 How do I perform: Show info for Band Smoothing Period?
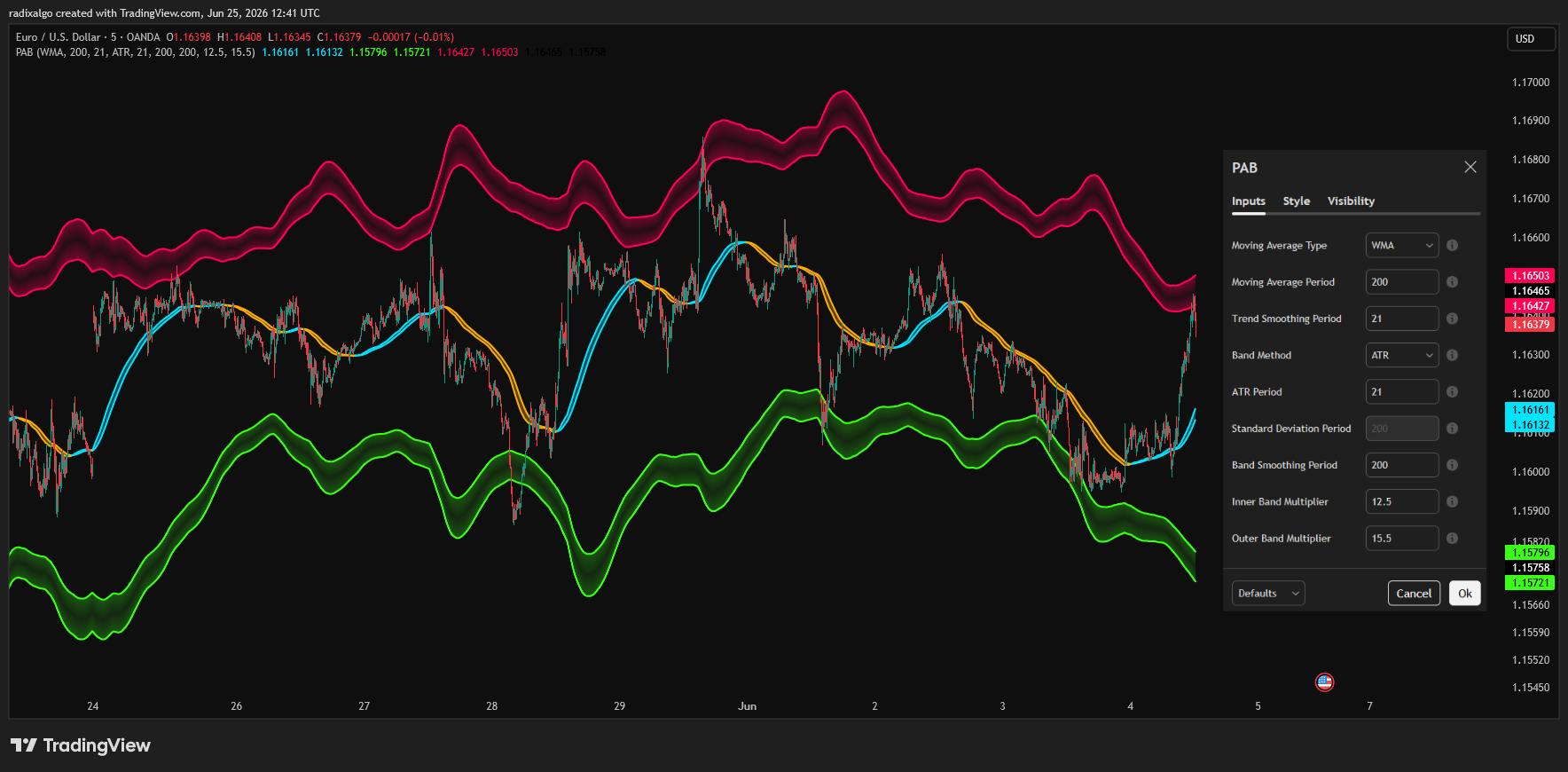click(x=1452, y=465)
